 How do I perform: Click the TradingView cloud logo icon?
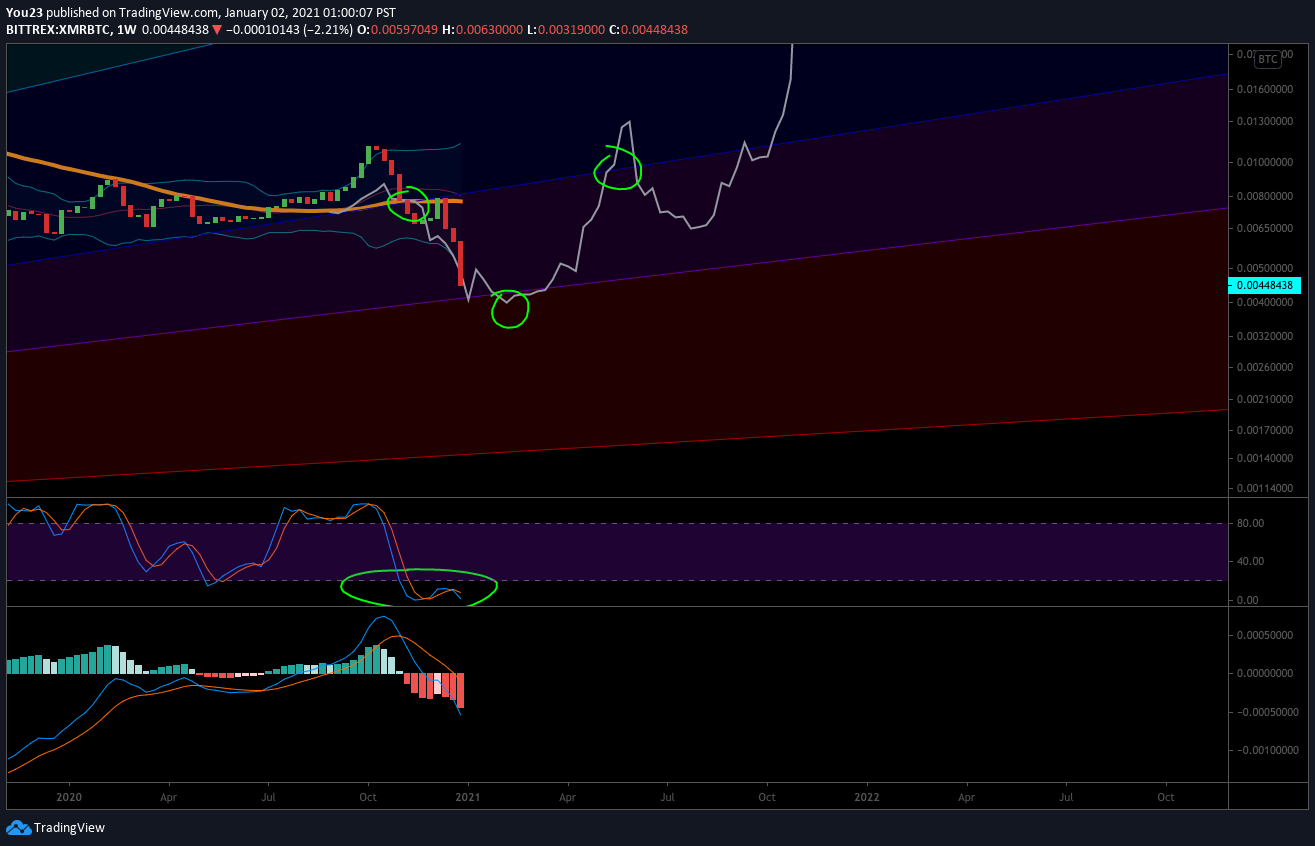coord(19,827)
